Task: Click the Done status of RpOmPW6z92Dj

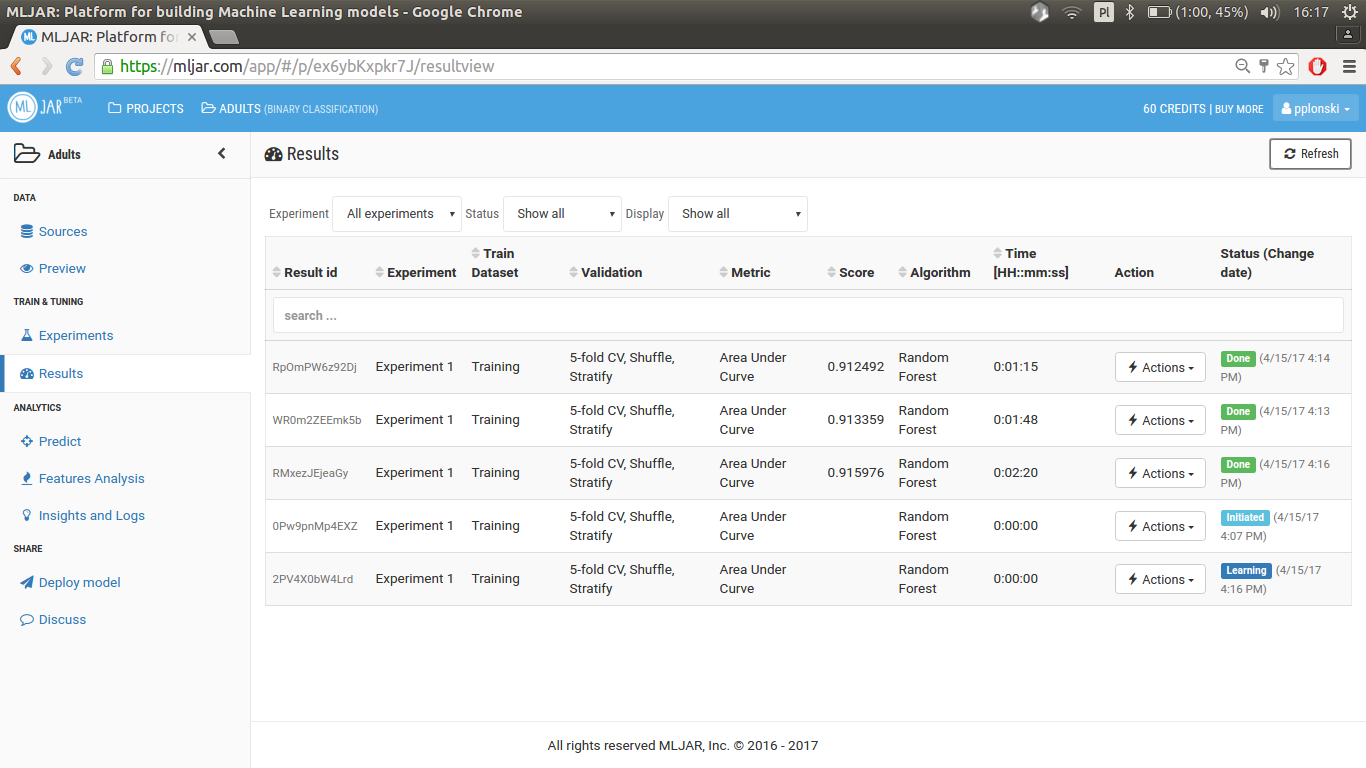Action: pyautogui.click(x=1238, y=358)
